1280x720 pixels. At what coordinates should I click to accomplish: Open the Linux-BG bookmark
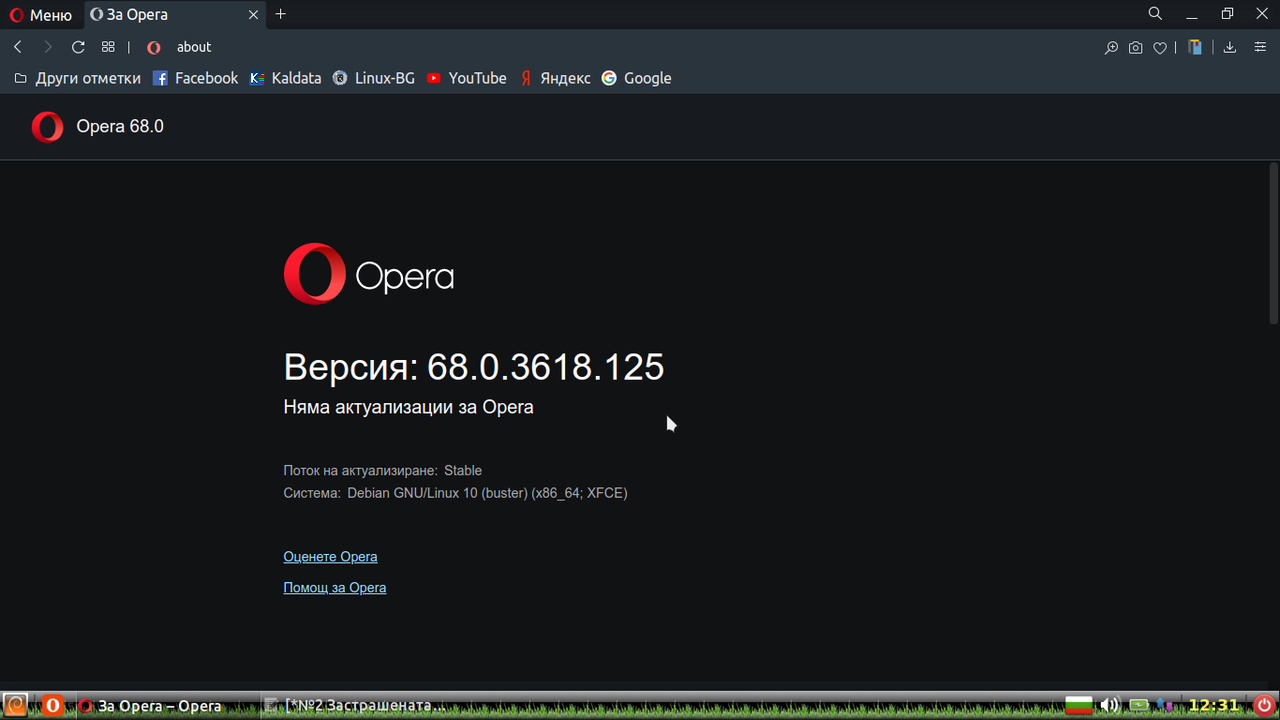pos(374,78)
